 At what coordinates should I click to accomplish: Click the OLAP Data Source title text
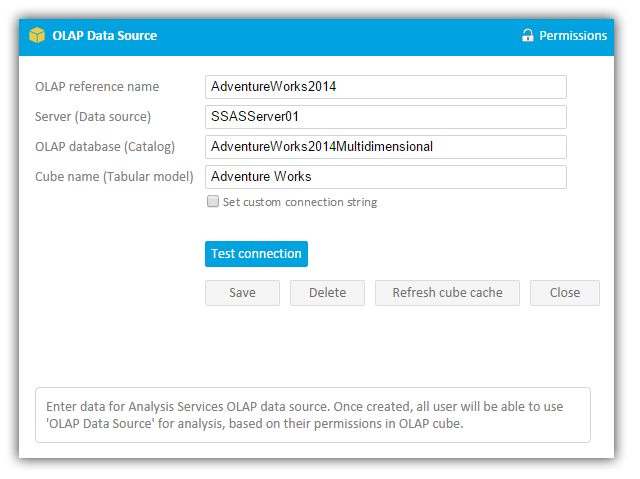click(104, 35)
